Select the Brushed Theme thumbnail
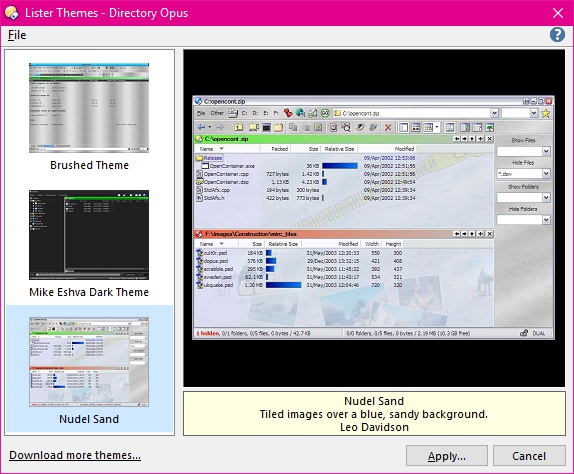The image size is (574, 474). pos(89,108)
